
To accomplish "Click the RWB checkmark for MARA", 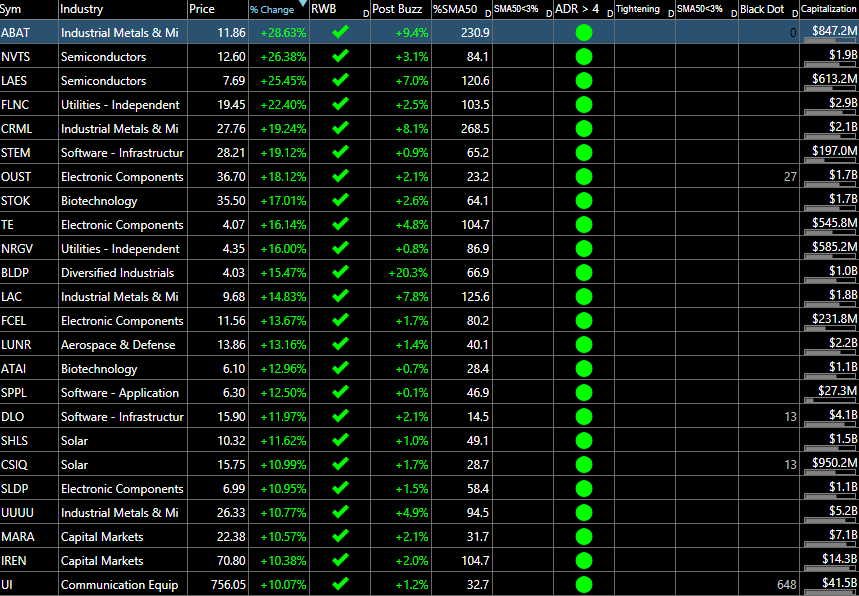I will 340,536.
